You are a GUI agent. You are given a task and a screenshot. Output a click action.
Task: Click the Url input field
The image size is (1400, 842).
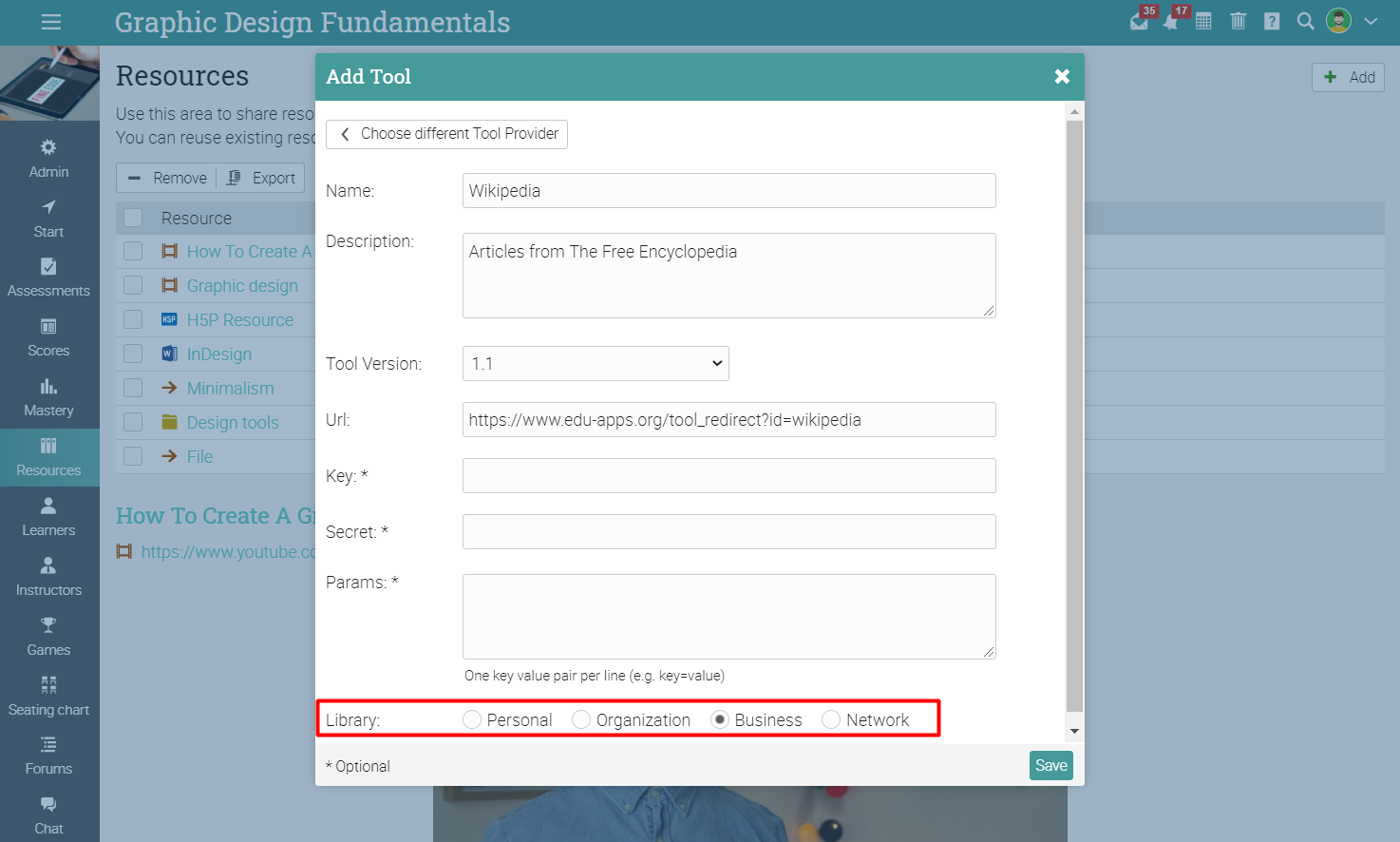click(x=728, y=419)
